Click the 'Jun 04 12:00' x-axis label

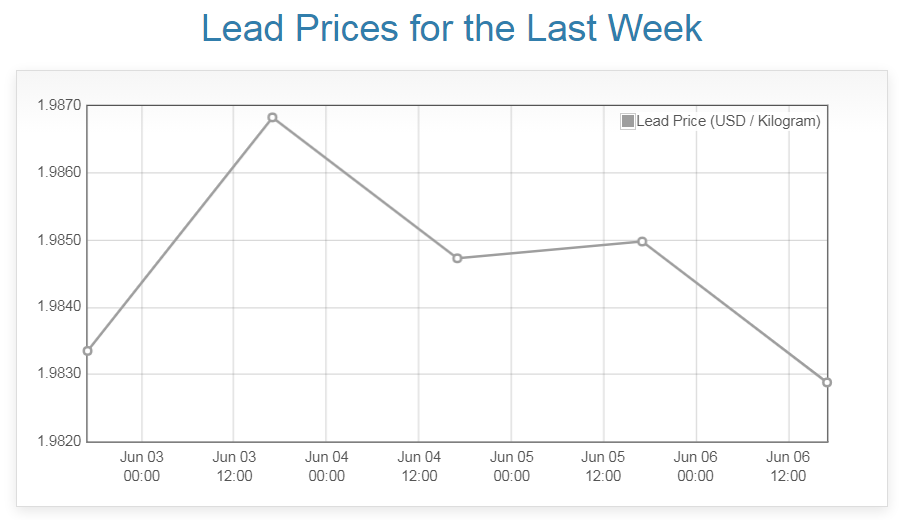click(x=419, y=466)
